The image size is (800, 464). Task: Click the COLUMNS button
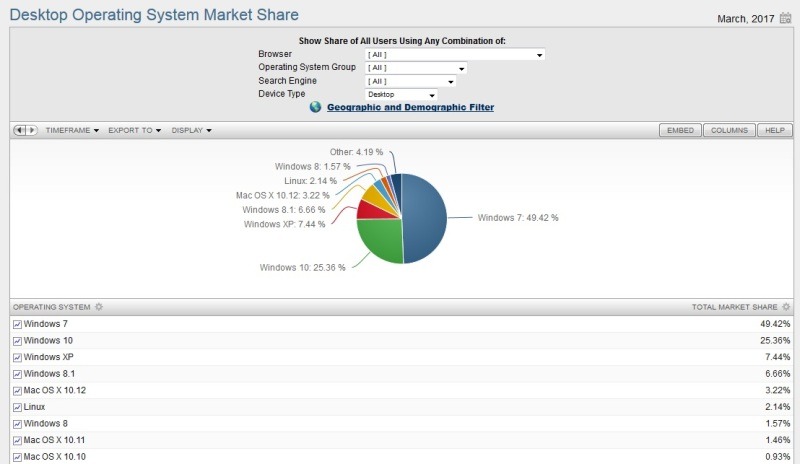pyautogui.click(x=730, y=130)
